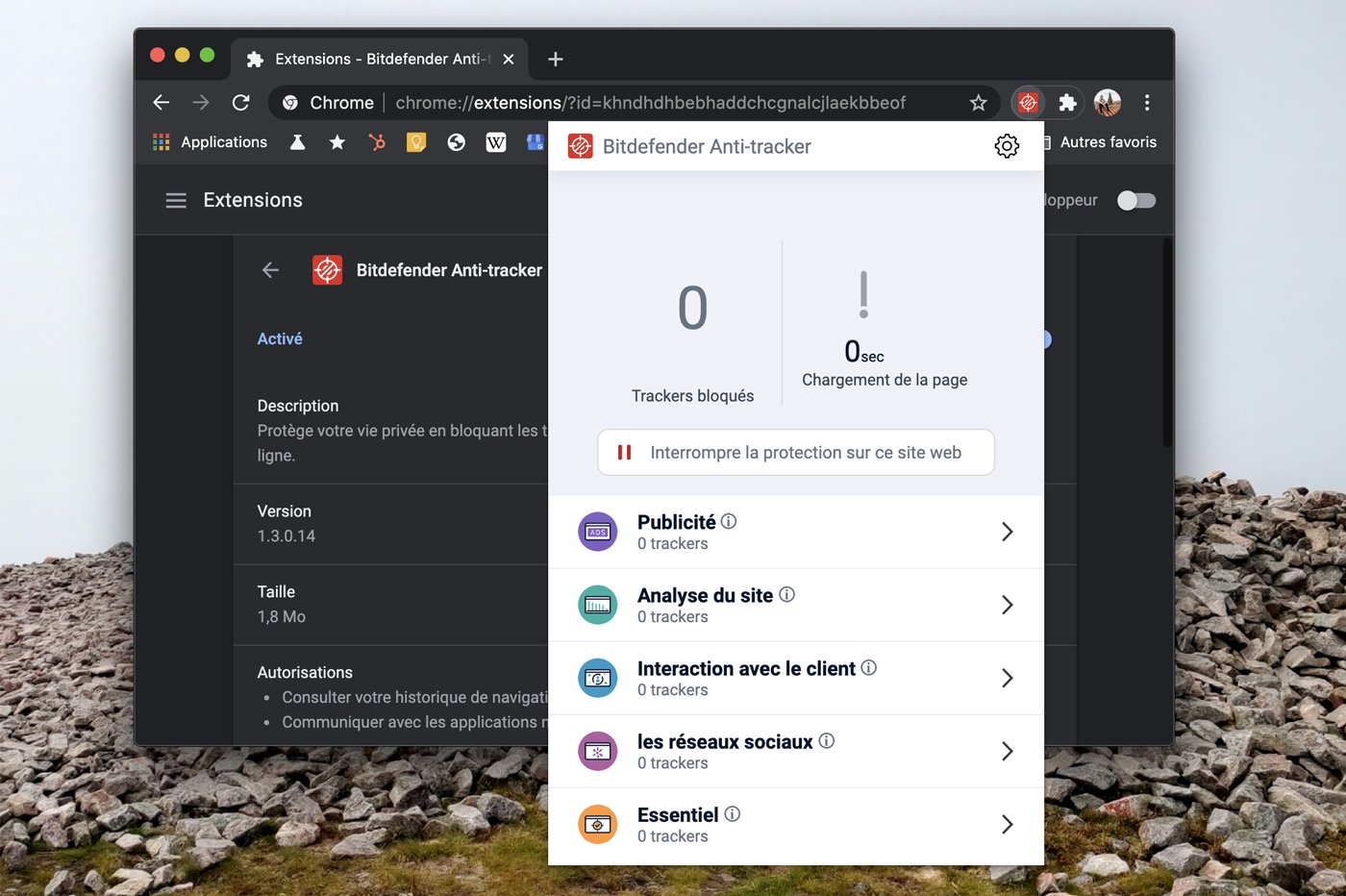Click the Chrome site info chip

point(328,103)
